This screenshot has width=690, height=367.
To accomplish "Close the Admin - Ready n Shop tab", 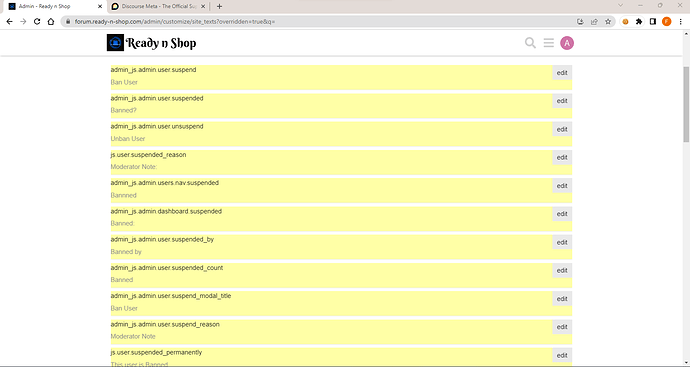I will pyautogui.click(x=100, y=6).
